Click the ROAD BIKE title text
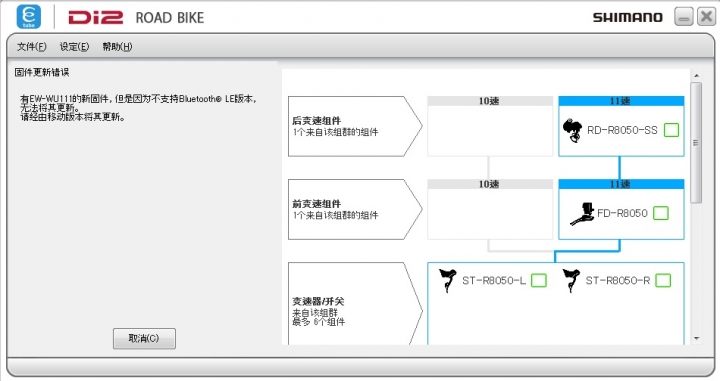 coord(170,18)
